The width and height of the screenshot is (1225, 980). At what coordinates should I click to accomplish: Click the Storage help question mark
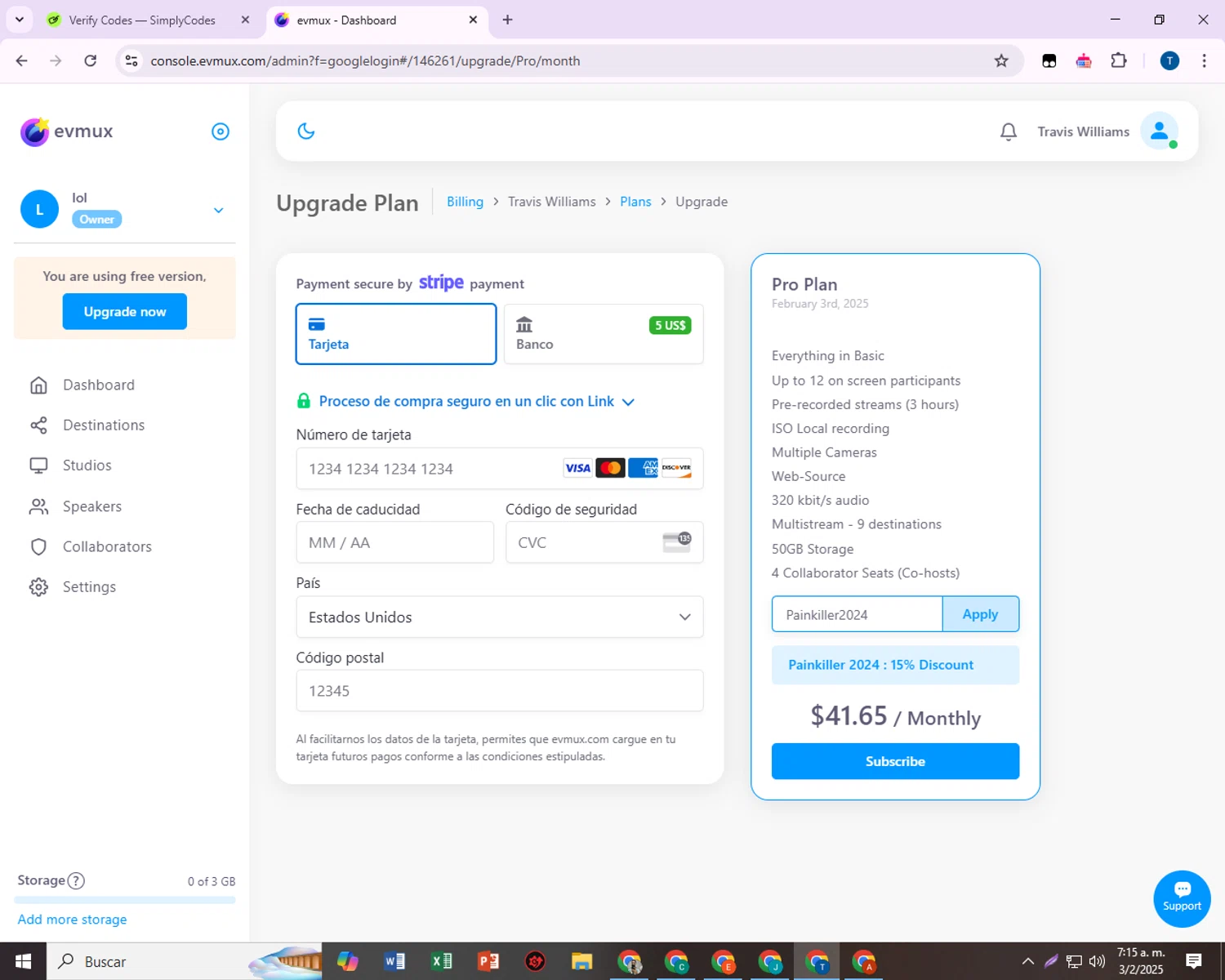[76, 880]
